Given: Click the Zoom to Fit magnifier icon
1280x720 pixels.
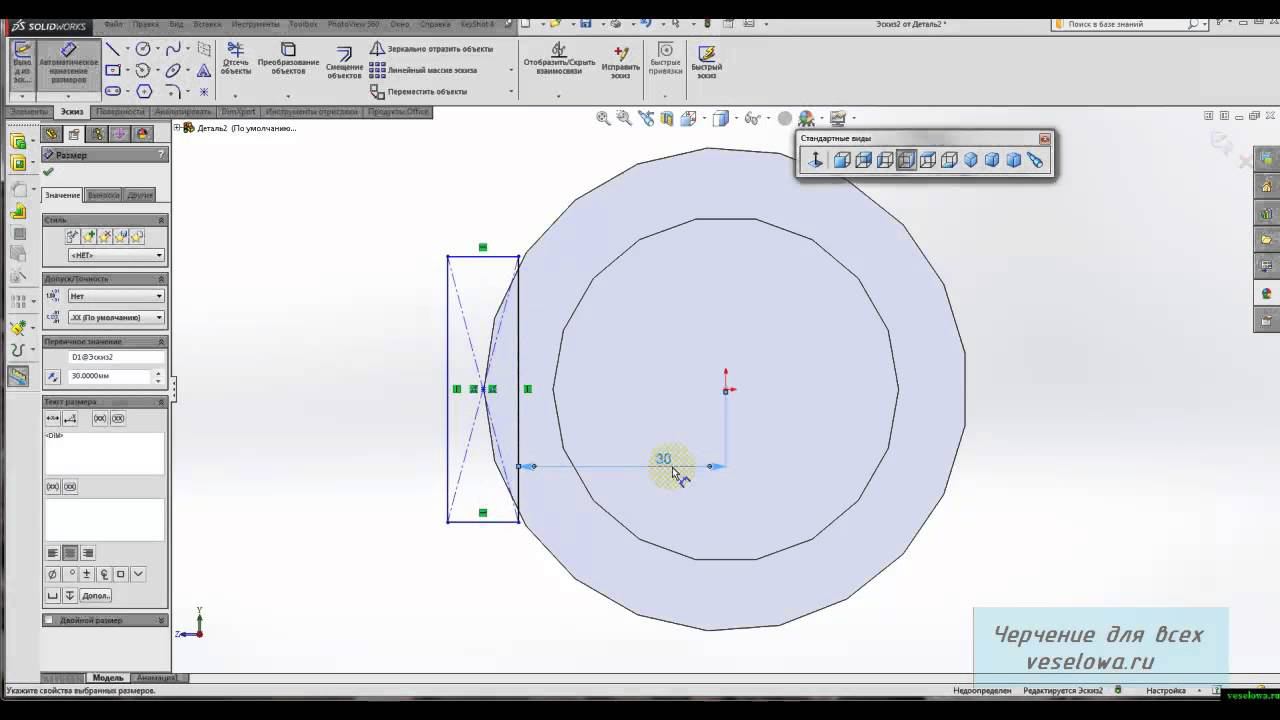Looking at the screenshot, I should [x=603, y=118].
